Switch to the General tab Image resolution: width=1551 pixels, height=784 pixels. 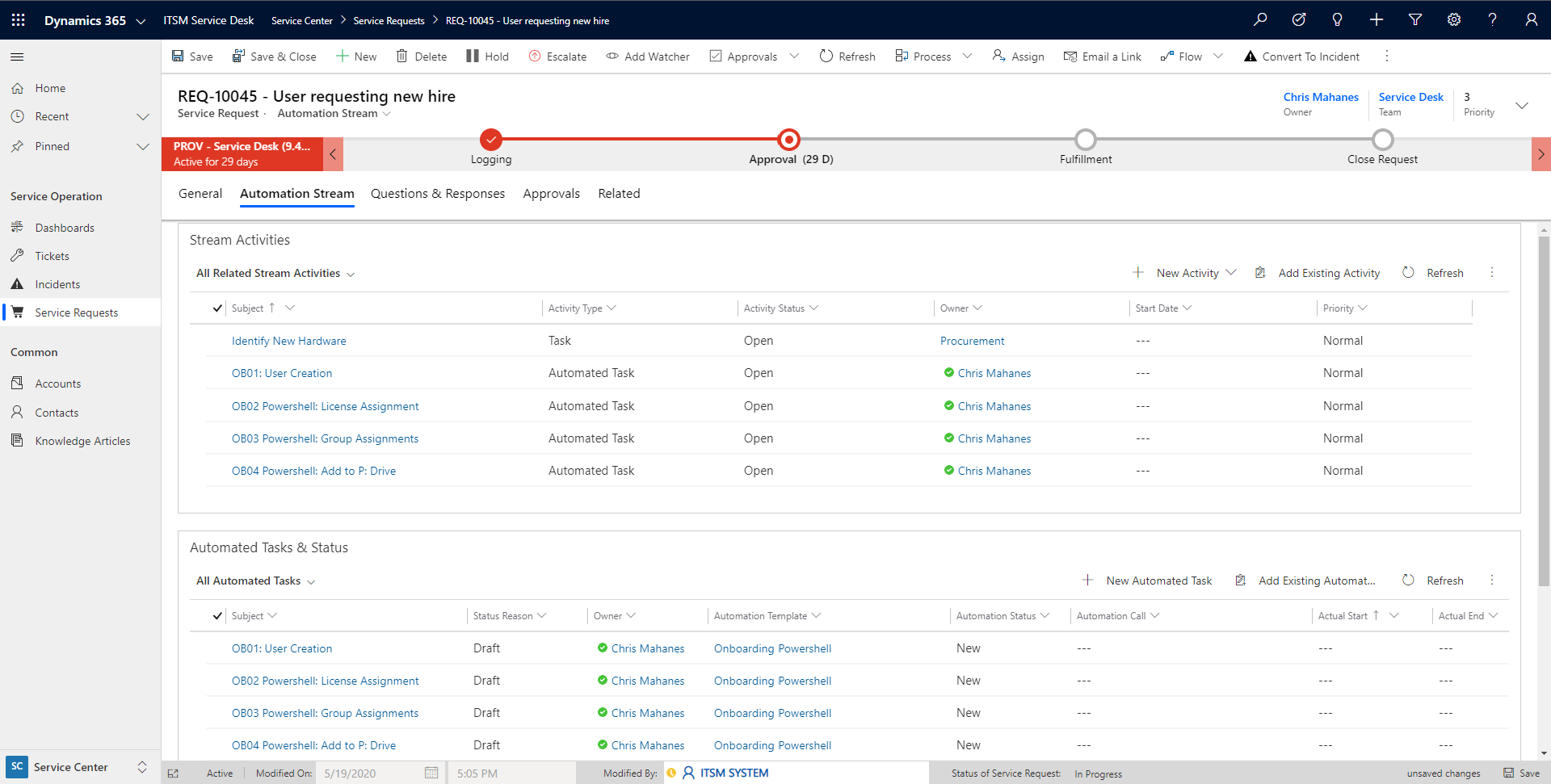tap(200, 194)
